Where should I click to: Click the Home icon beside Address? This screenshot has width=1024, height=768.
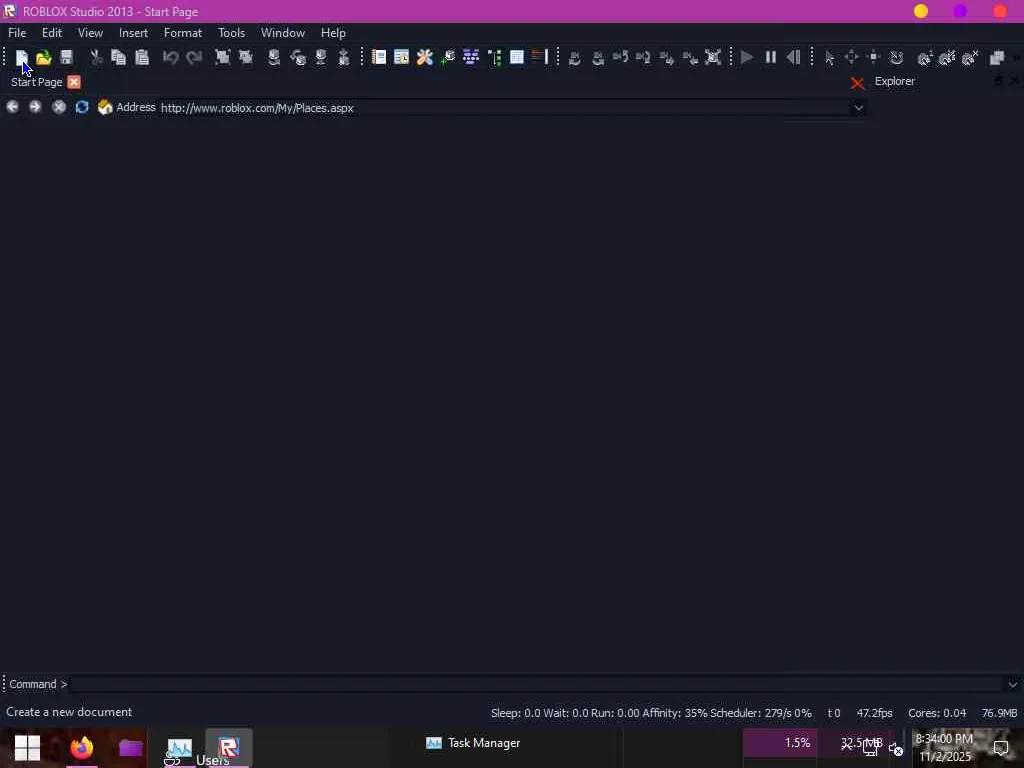[104, 107]
